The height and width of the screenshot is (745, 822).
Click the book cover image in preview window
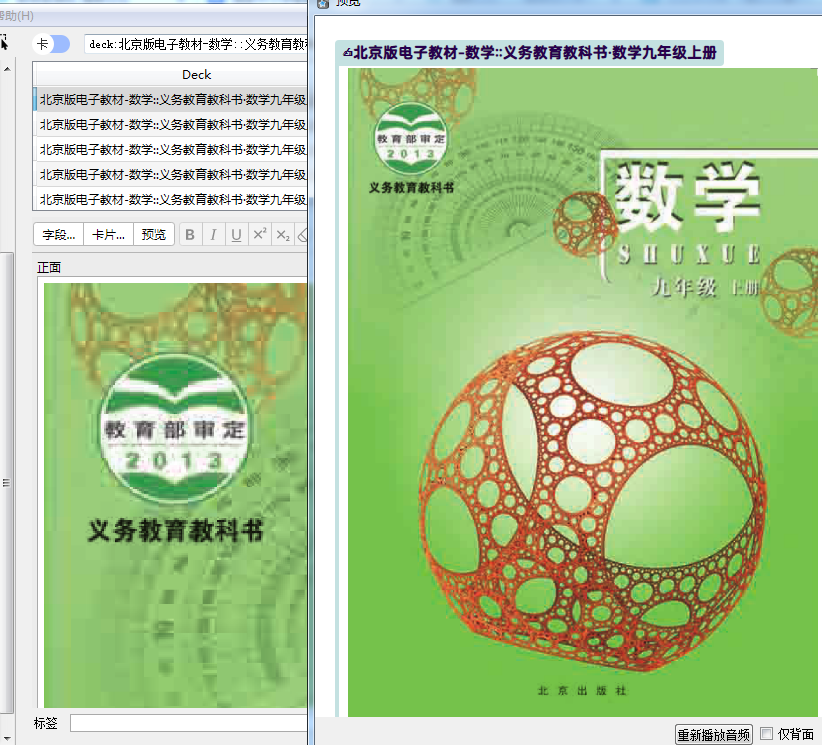[582, 392]
